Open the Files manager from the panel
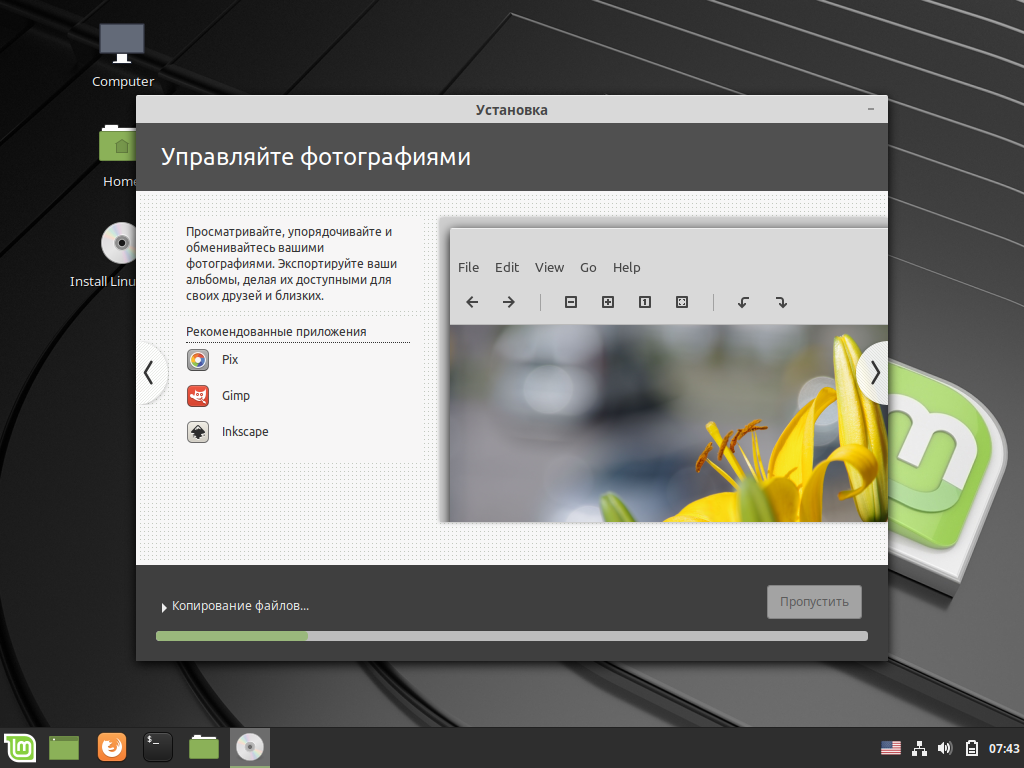This screenshot has height=768, width=1024. point(204,747)
